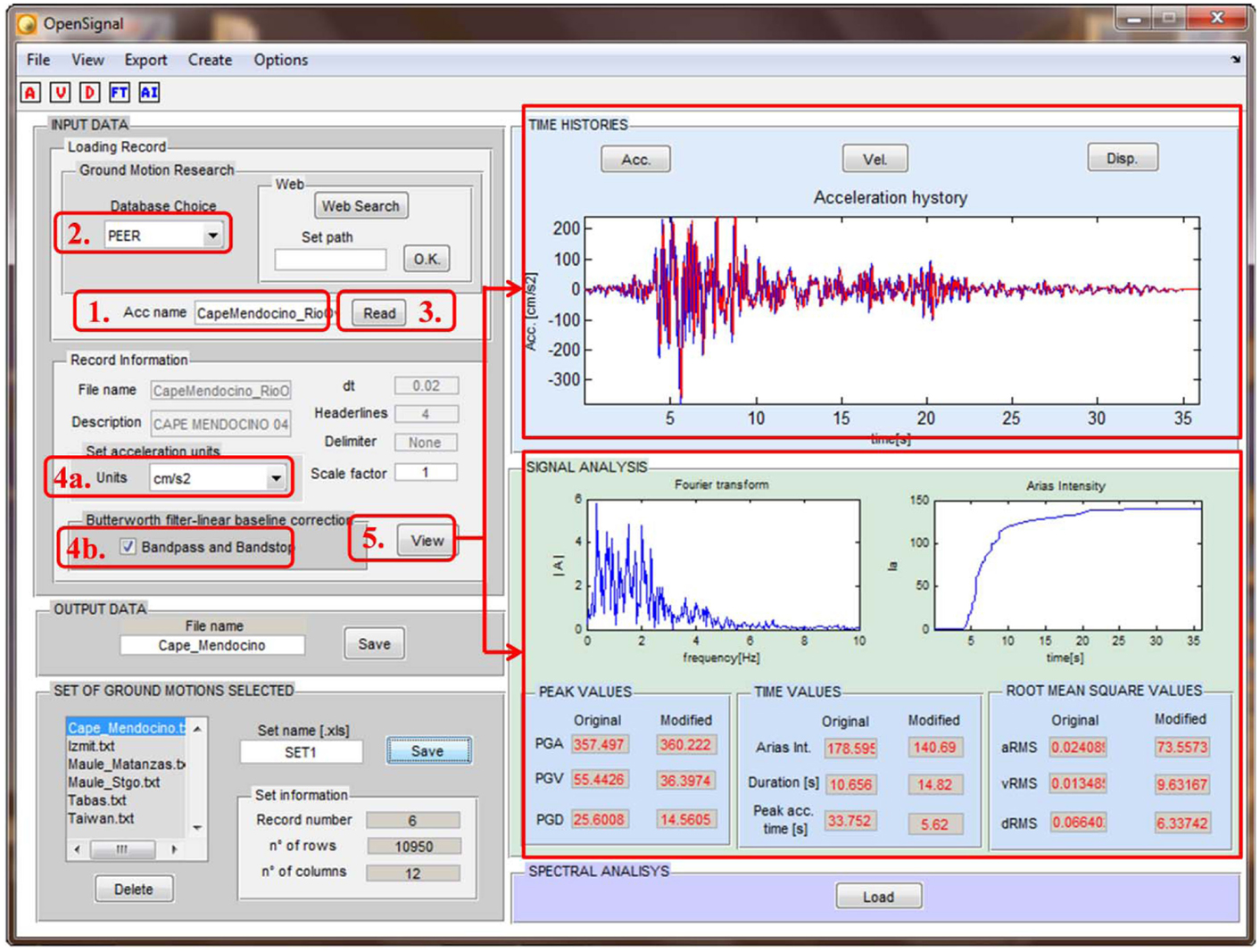
Task: Click the modified Duration value 14.82
Action: click(x=934, y=785)
